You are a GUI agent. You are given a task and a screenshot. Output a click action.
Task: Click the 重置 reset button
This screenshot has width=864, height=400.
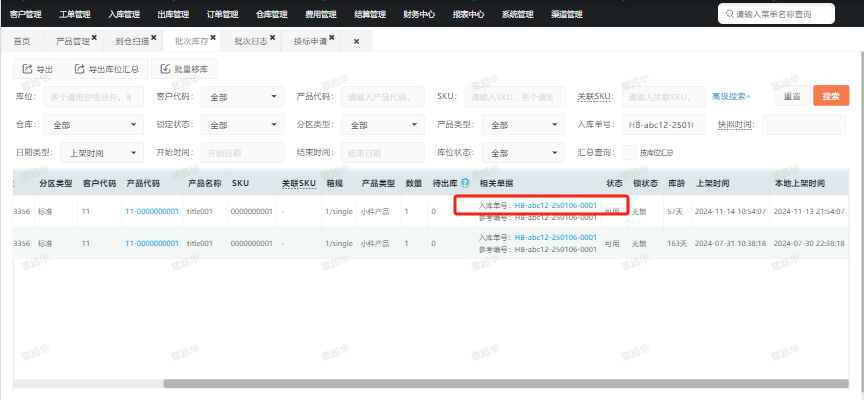[x=792, y=96]
